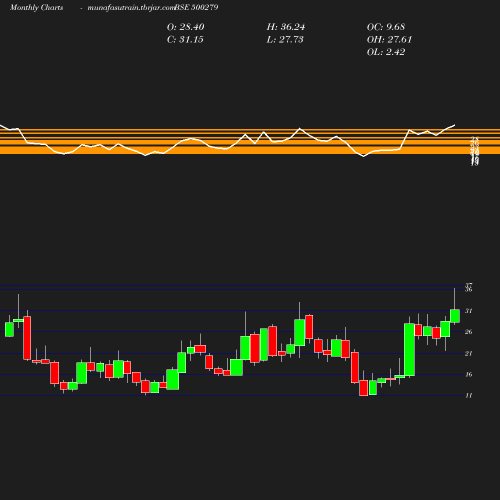Select the close value "C: 31.15"
The image size is (500, 500).
pos(185,40)
